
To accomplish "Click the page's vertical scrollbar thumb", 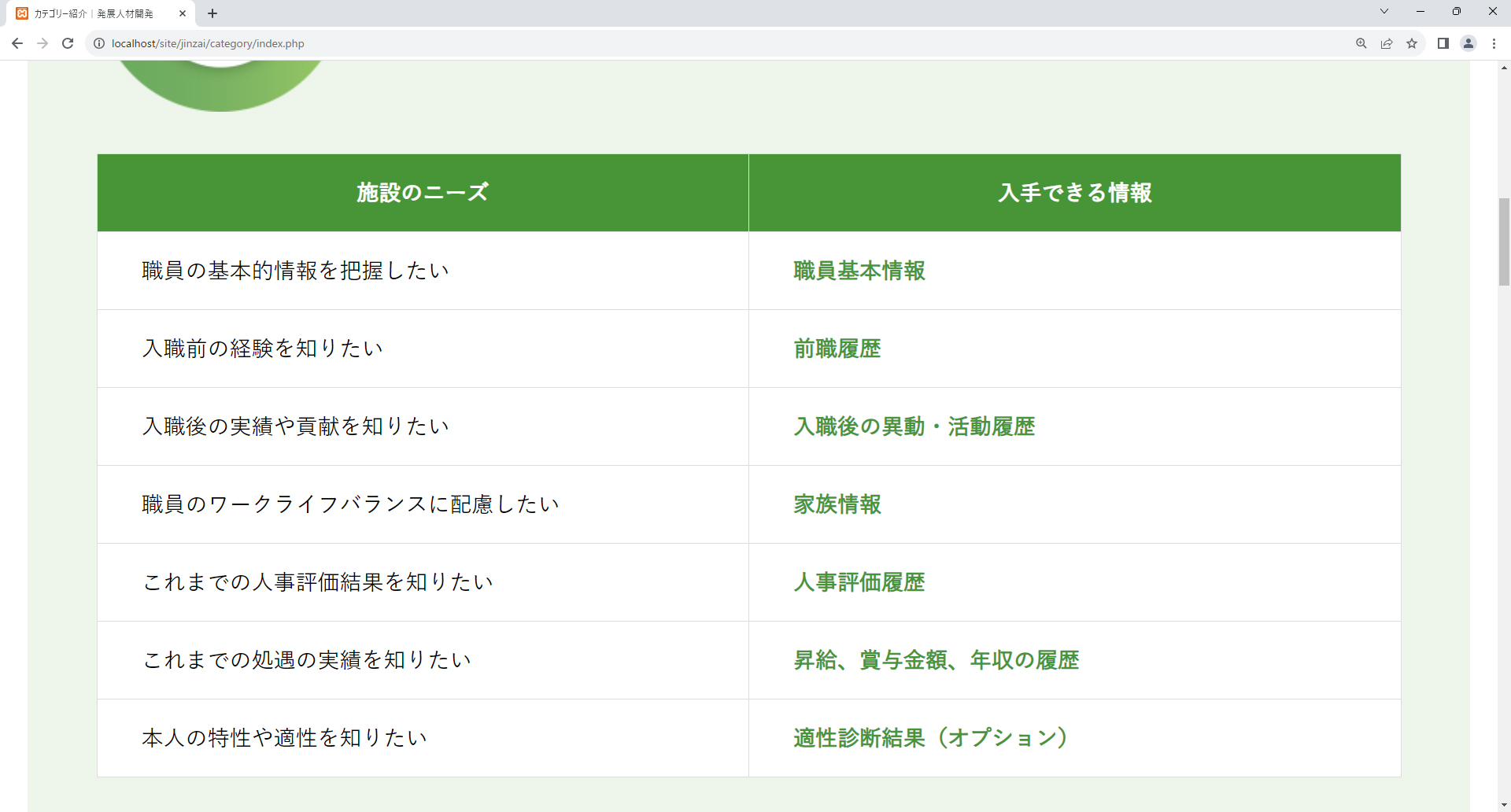I will tap(1504, 242).
